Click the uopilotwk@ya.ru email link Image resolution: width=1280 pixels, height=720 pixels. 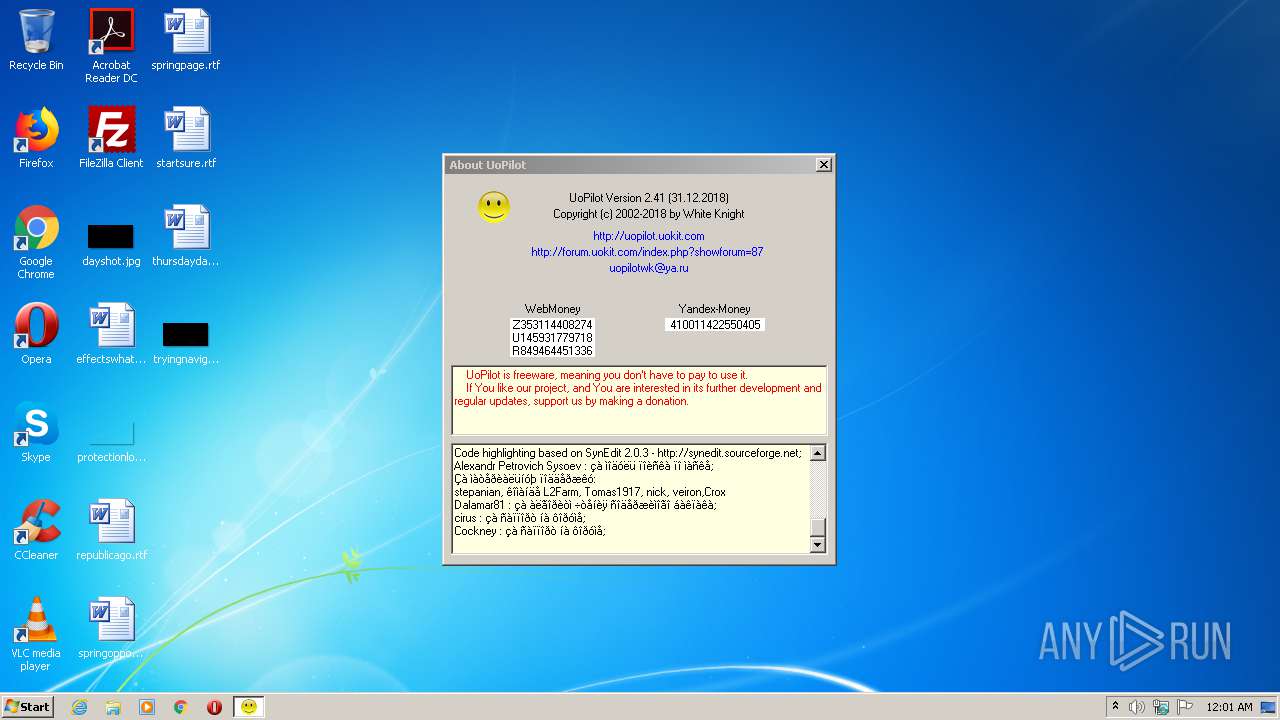click(x=648, y=268)
